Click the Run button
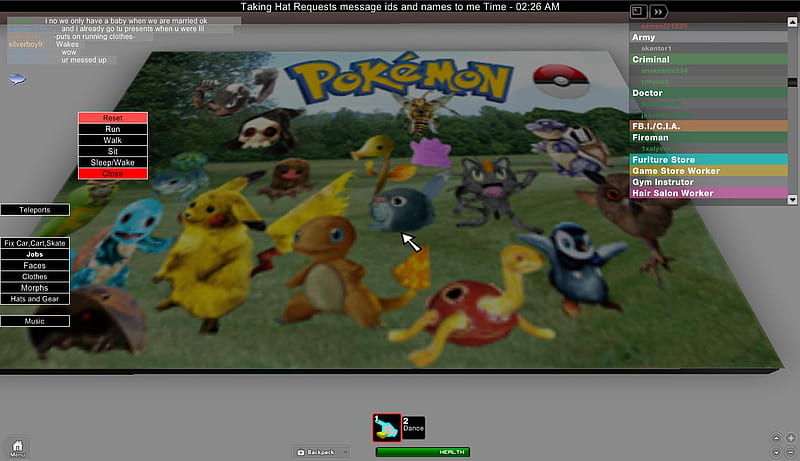800x461 pixels. pos(113,129)
